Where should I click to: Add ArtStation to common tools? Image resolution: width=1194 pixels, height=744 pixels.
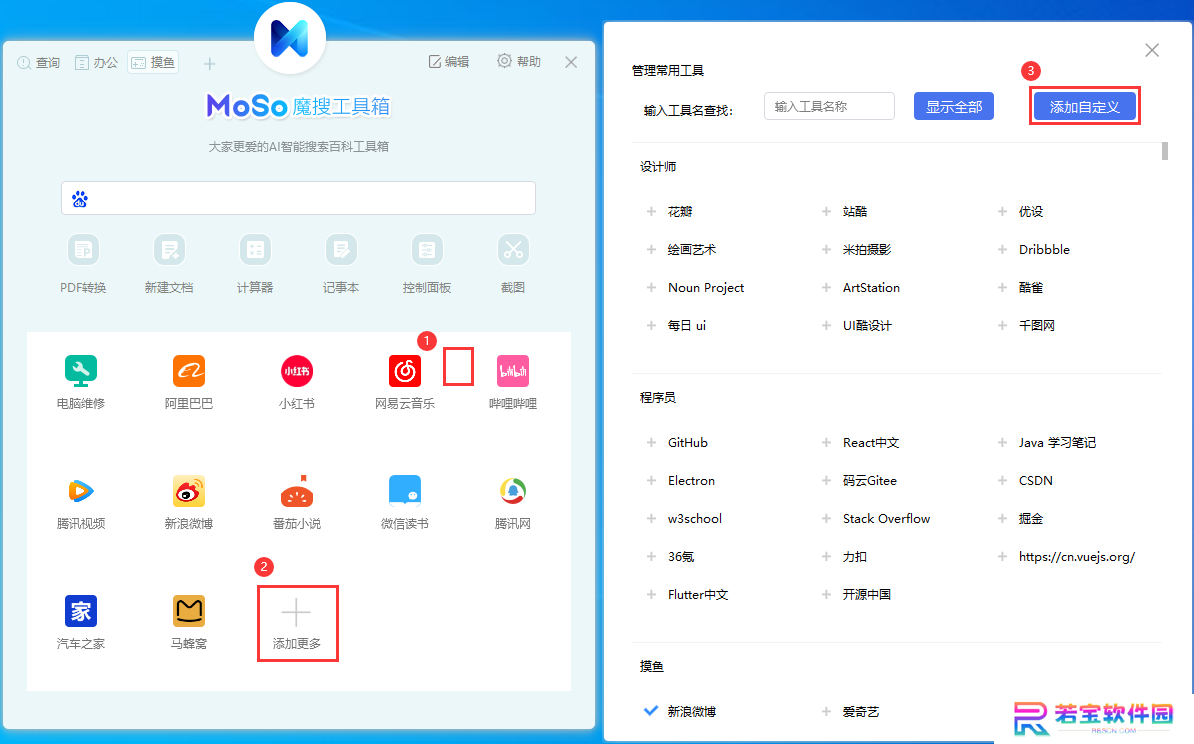point(826,288)
